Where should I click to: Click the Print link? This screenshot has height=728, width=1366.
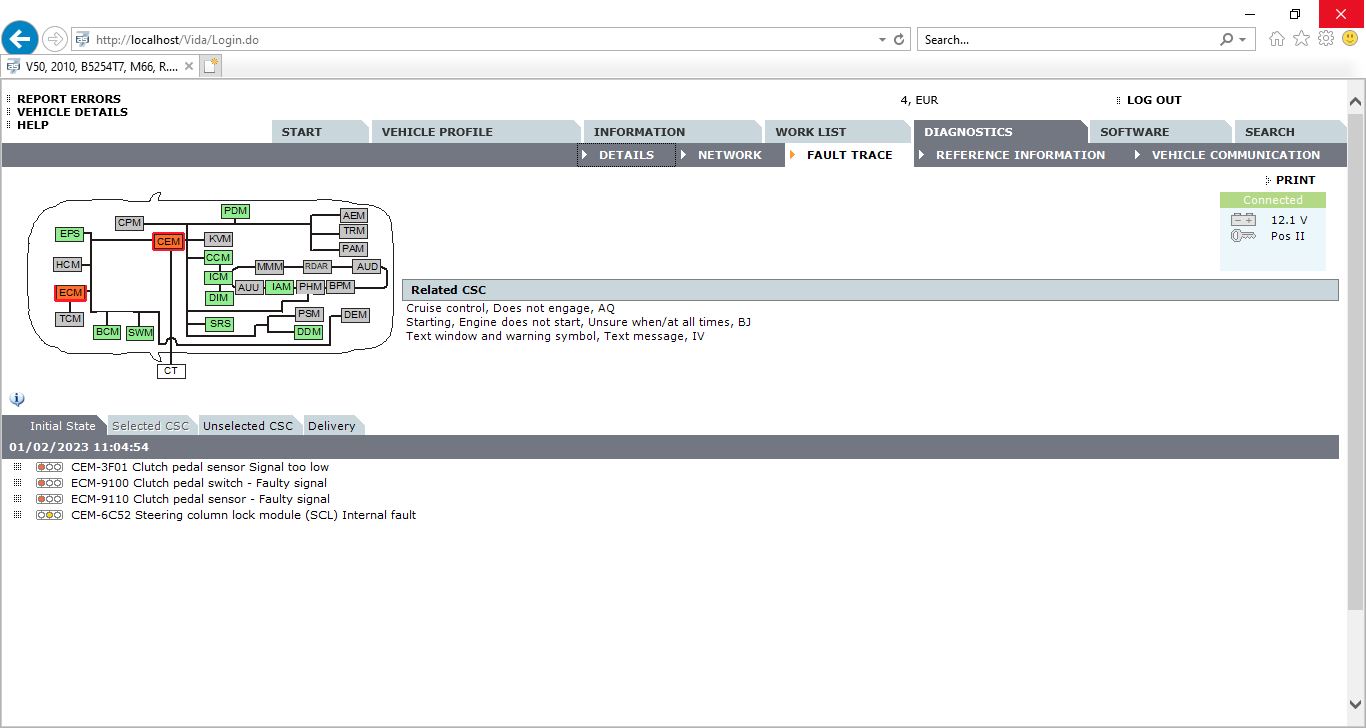click(1295, 180)
